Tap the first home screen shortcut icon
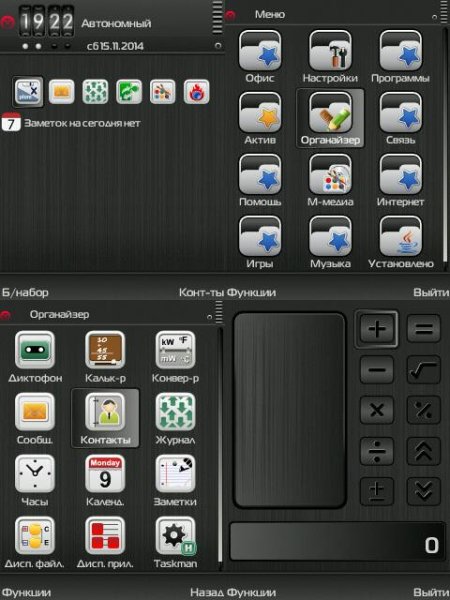The width and height of the screenshot is (450, 600). coord(28,92)
